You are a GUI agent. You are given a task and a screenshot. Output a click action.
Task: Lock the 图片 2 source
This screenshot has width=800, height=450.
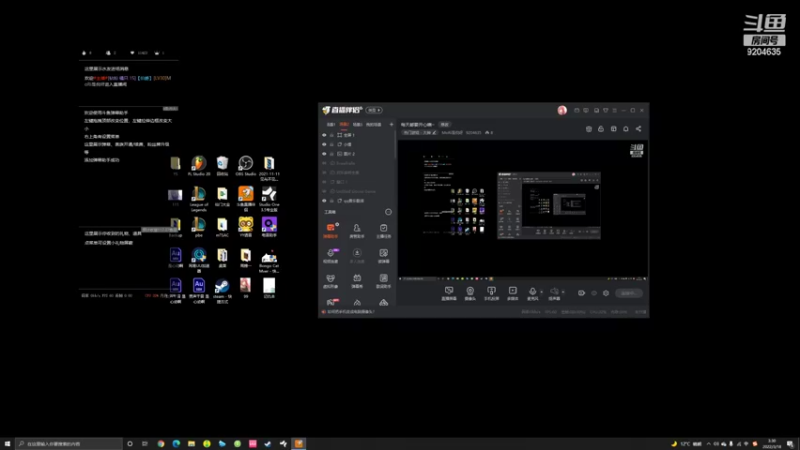click(x=332, y=154)
